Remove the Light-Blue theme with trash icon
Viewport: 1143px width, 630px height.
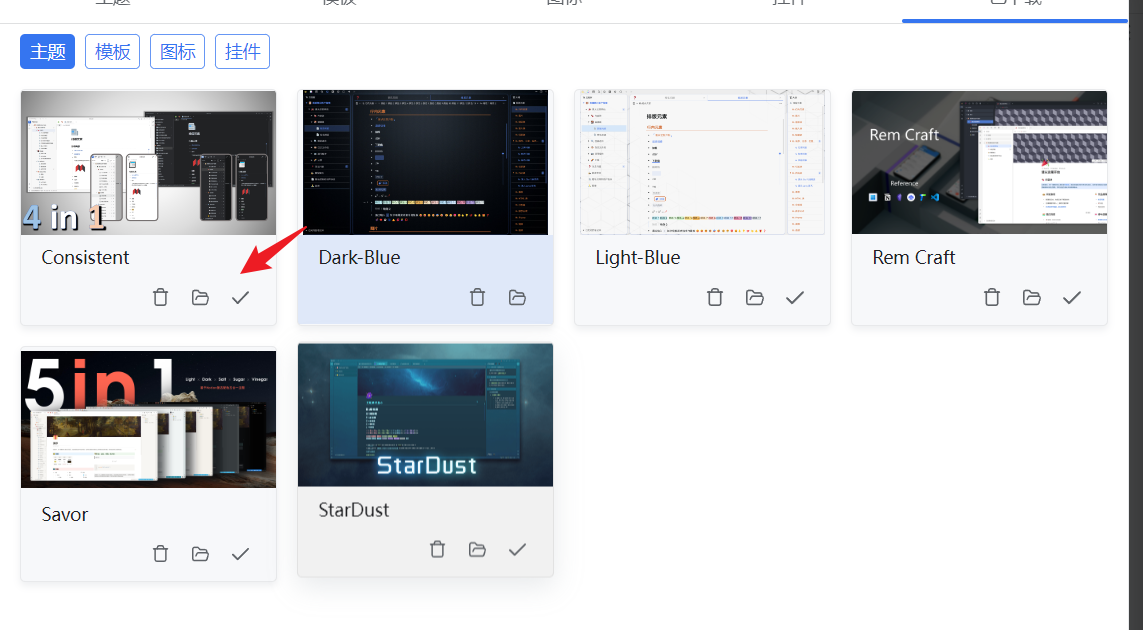(x=715, y=298)
